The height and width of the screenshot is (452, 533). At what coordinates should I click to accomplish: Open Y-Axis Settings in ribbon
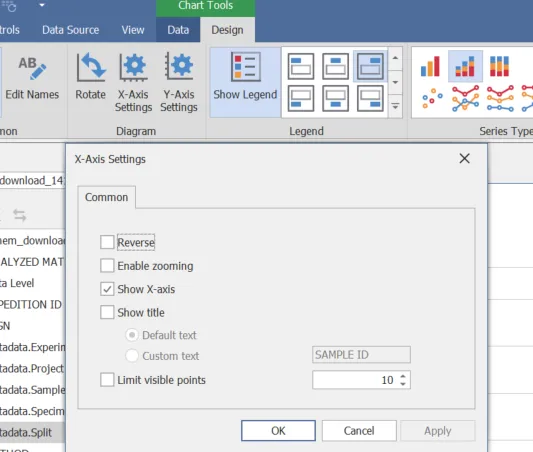[x=179, y=82]
